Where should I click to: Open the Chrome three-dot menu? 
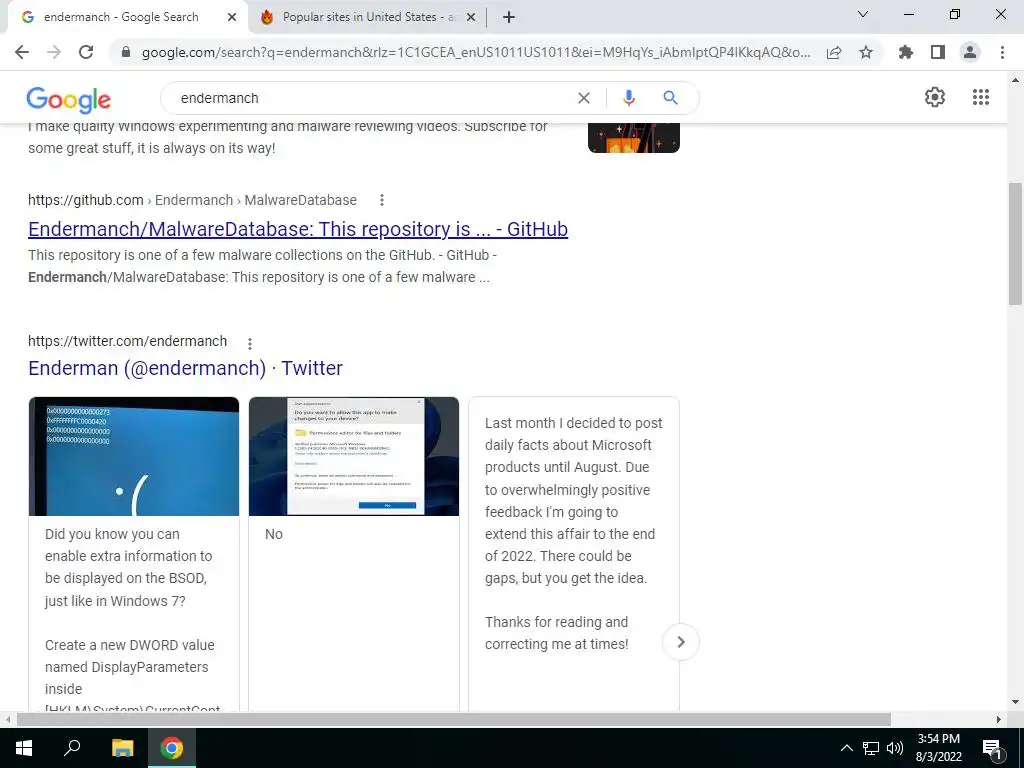click(x=1002, y=52)
